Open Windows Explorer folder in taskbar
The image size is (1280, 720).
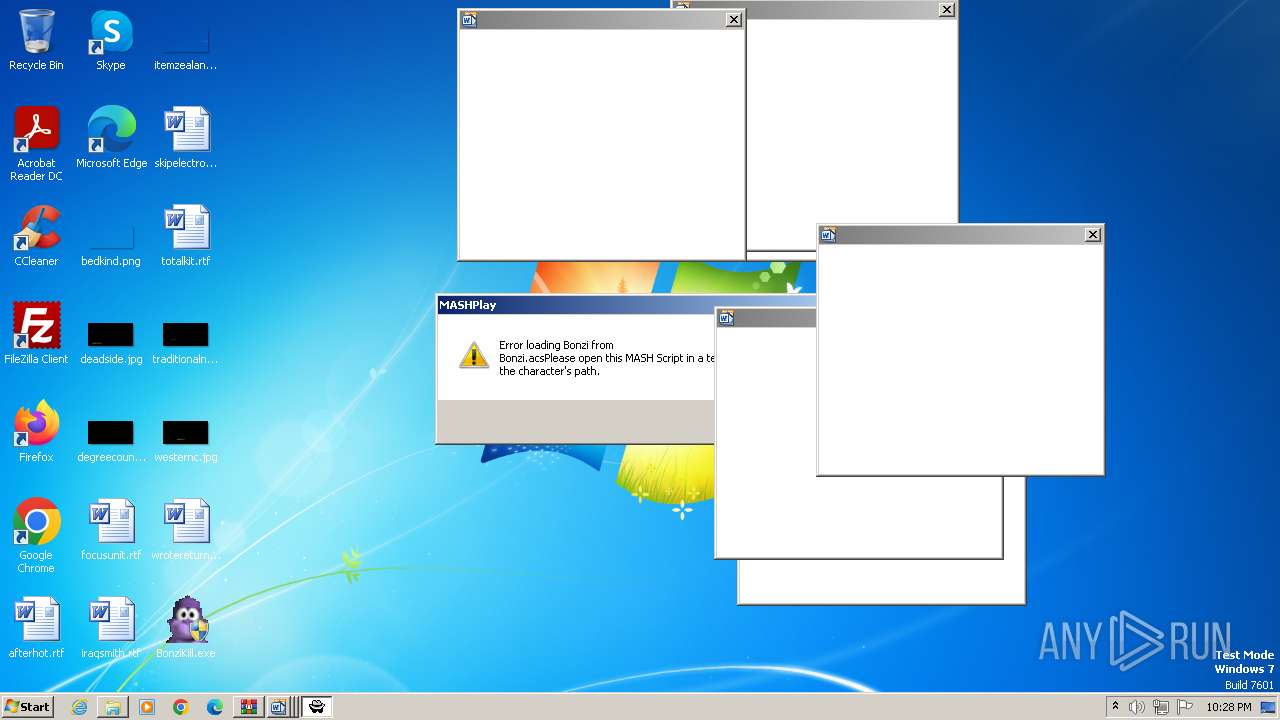(113, 707)
